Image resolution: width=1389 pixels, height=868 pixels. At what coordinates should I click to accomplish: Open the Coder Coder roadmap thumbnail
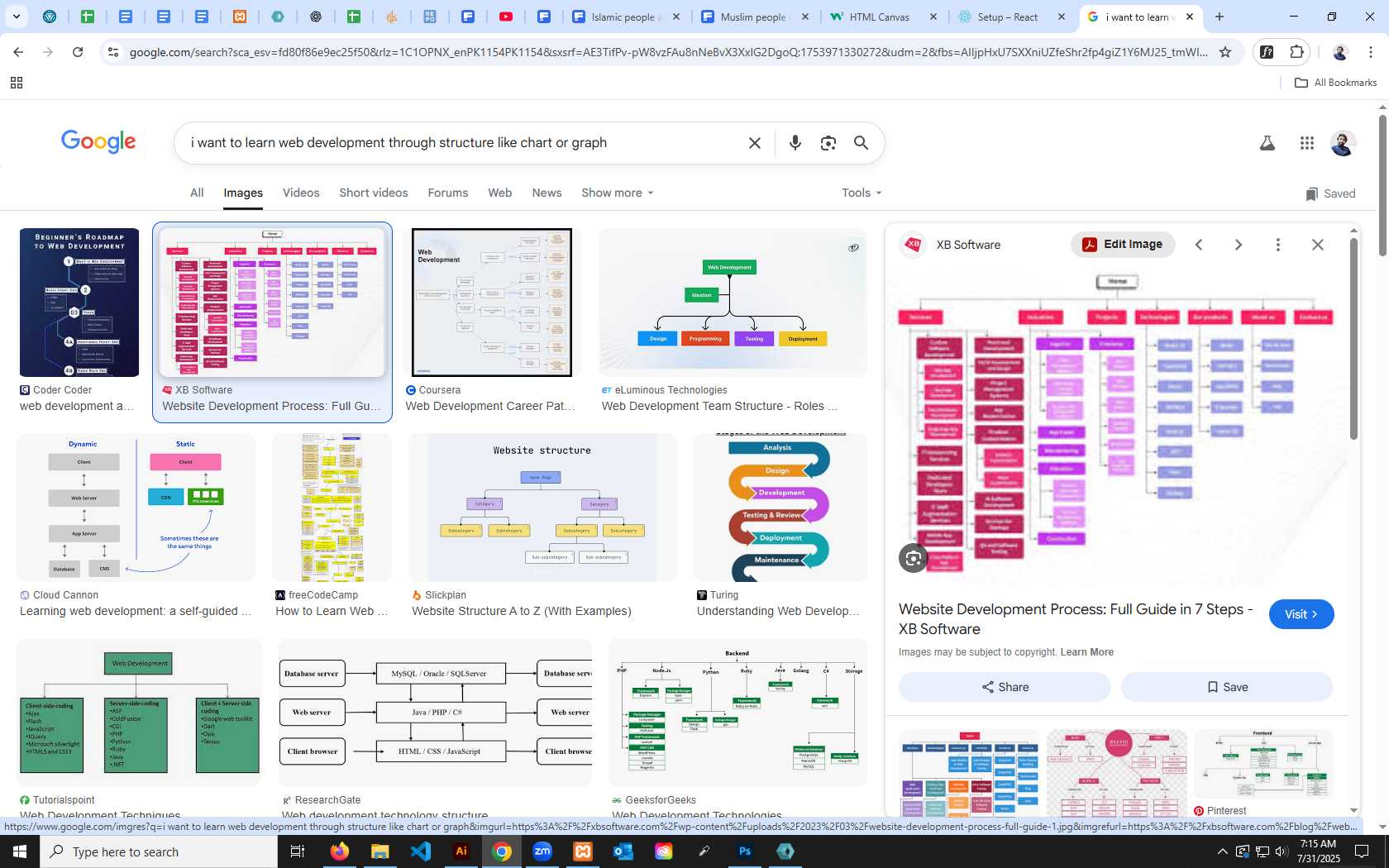79,303
